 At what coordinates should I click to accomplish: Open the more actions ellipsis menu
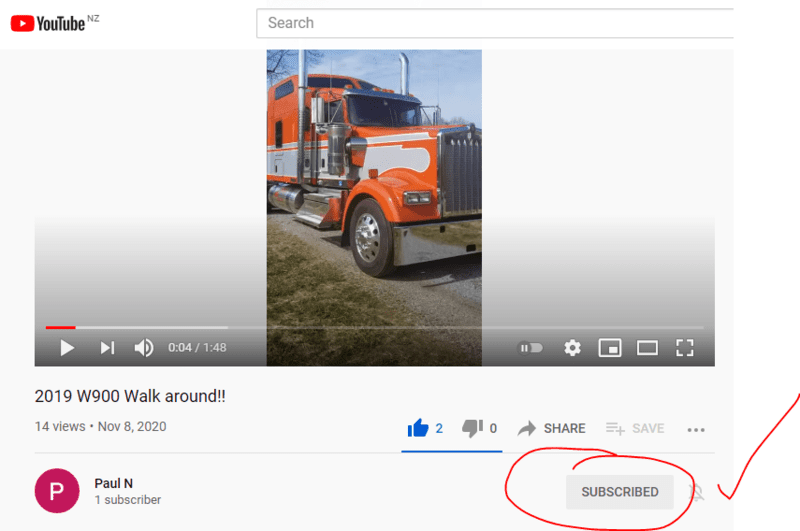[696, 429]
